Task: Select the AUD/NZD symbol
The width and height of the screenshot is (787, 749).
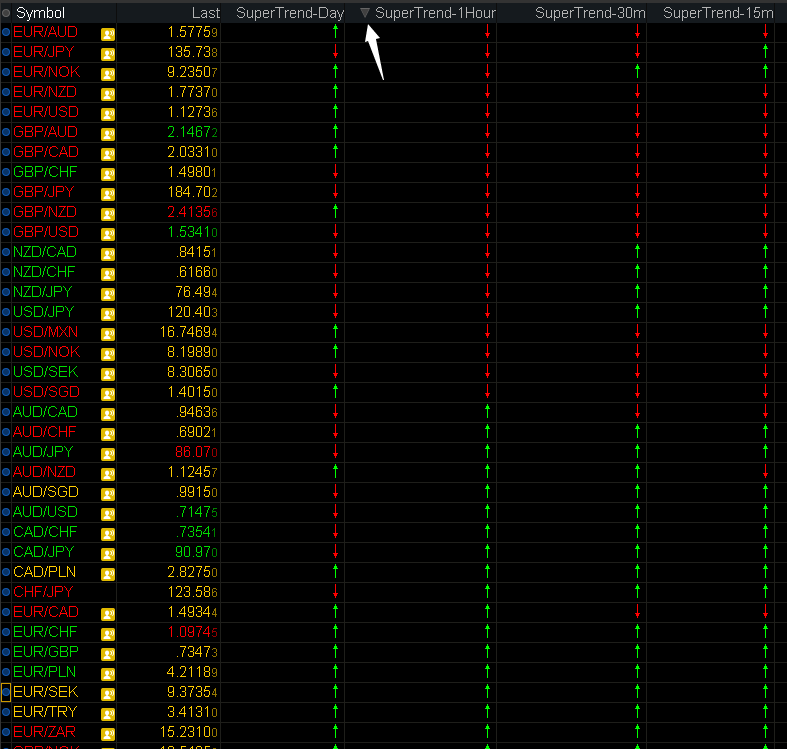Action: (x=44, y=472)
